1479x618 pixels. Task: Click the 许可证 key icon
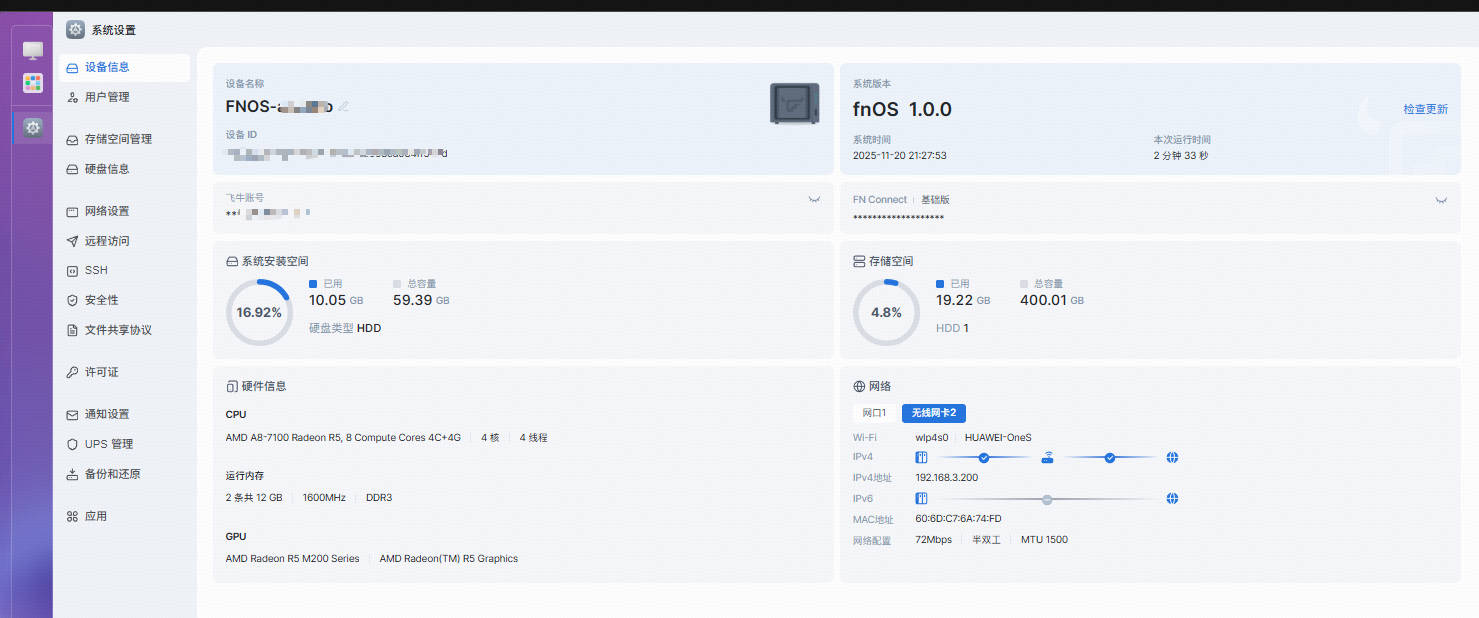(72, 372)
